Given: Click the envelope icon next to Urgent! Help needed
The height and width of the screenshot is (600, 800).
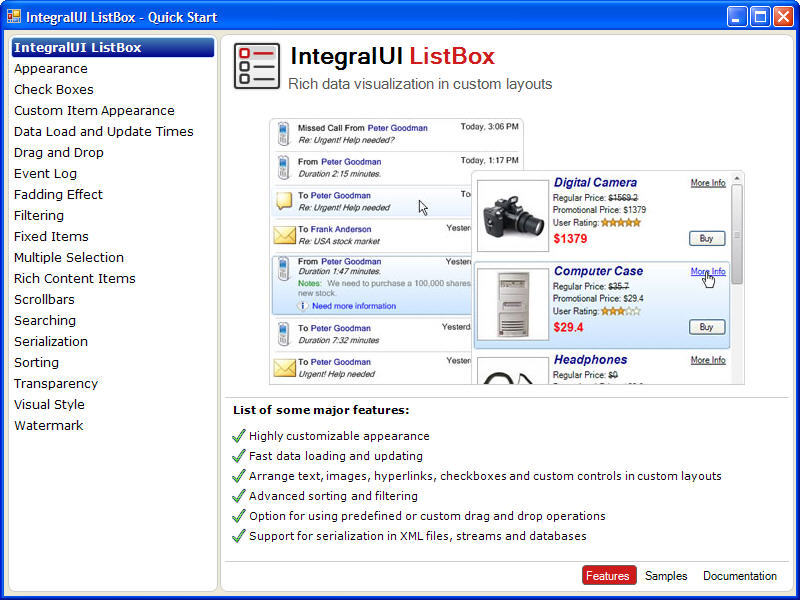Looking at the screenshot, I should pyautogui.click(x=284, y=368).
